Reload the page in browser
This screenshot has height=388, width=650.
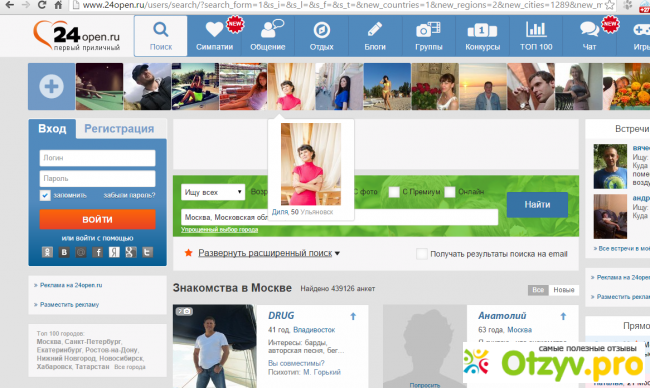(x=41, y=5)
